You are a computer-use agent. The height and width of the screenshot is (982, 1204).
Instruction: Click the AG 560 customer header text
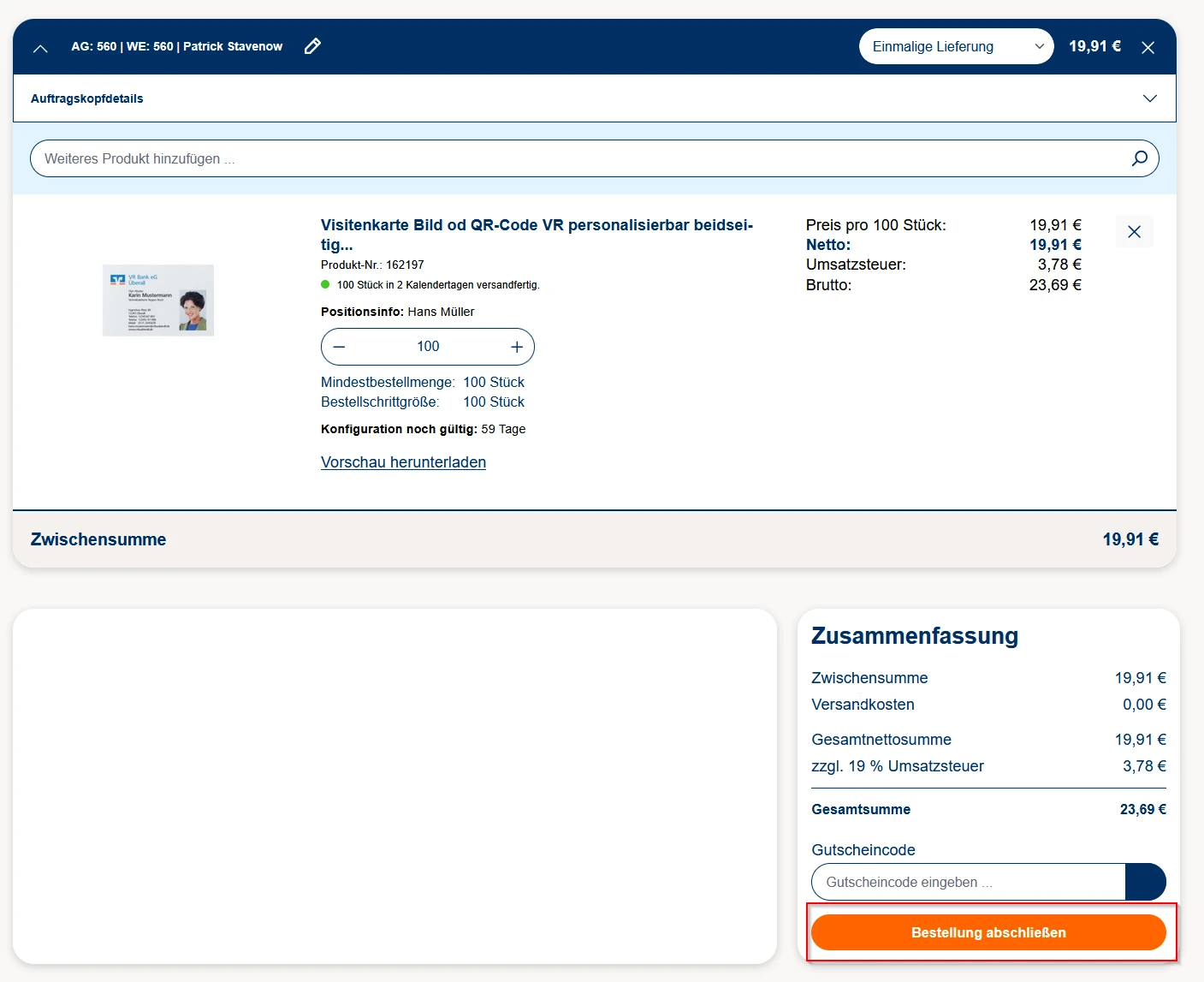tap(176, 46)
